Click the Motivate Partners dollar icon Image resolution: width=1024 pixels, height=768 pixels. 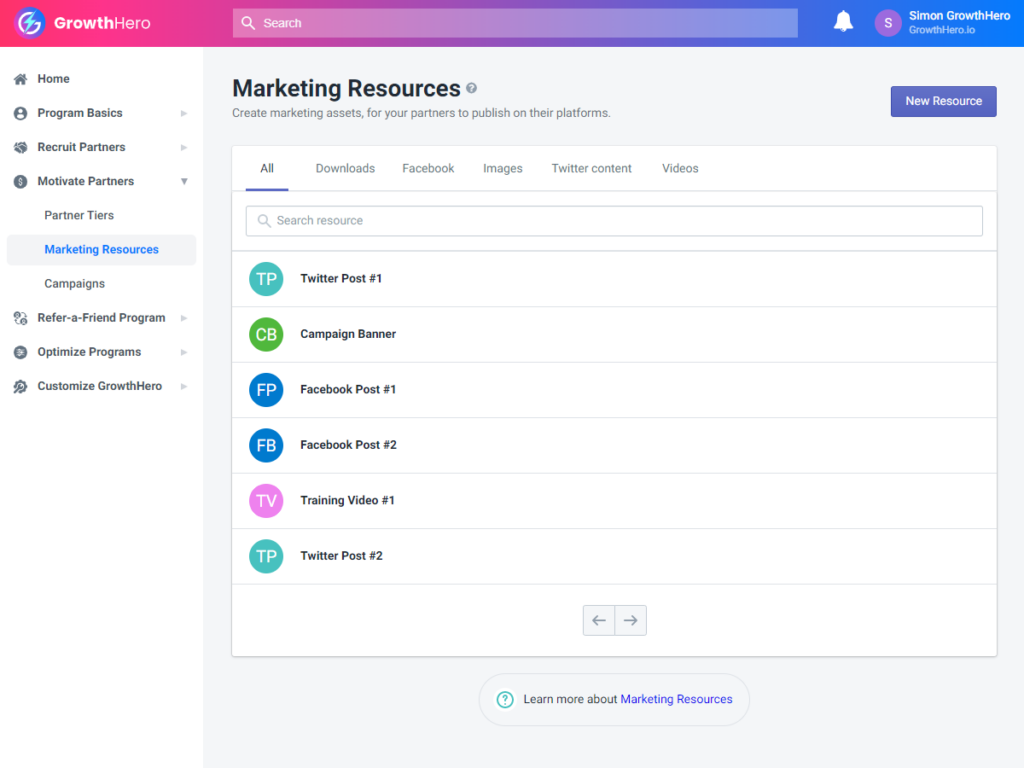[x=20, y=181]
